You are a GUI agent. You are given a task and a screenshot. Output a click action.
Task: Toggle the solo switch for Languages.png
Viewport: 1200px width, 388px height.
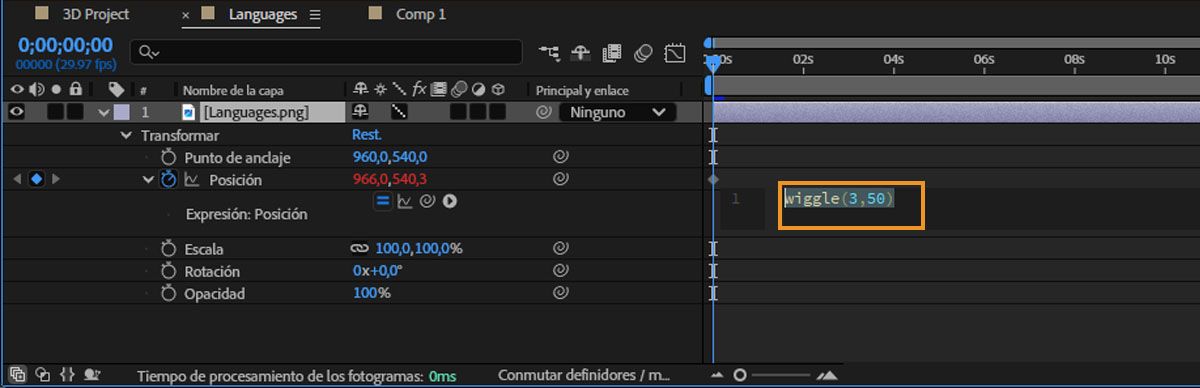(56, 112)
